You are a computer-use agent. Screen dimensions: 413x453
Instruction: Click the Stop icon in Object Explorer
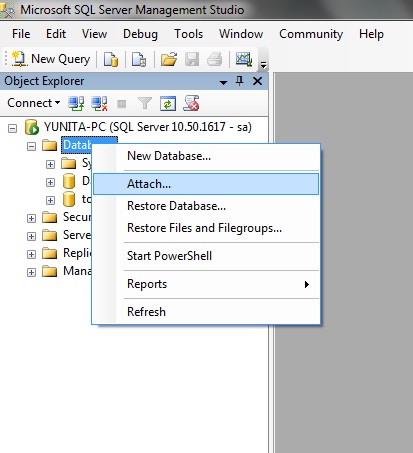click(x=122, y=104)
